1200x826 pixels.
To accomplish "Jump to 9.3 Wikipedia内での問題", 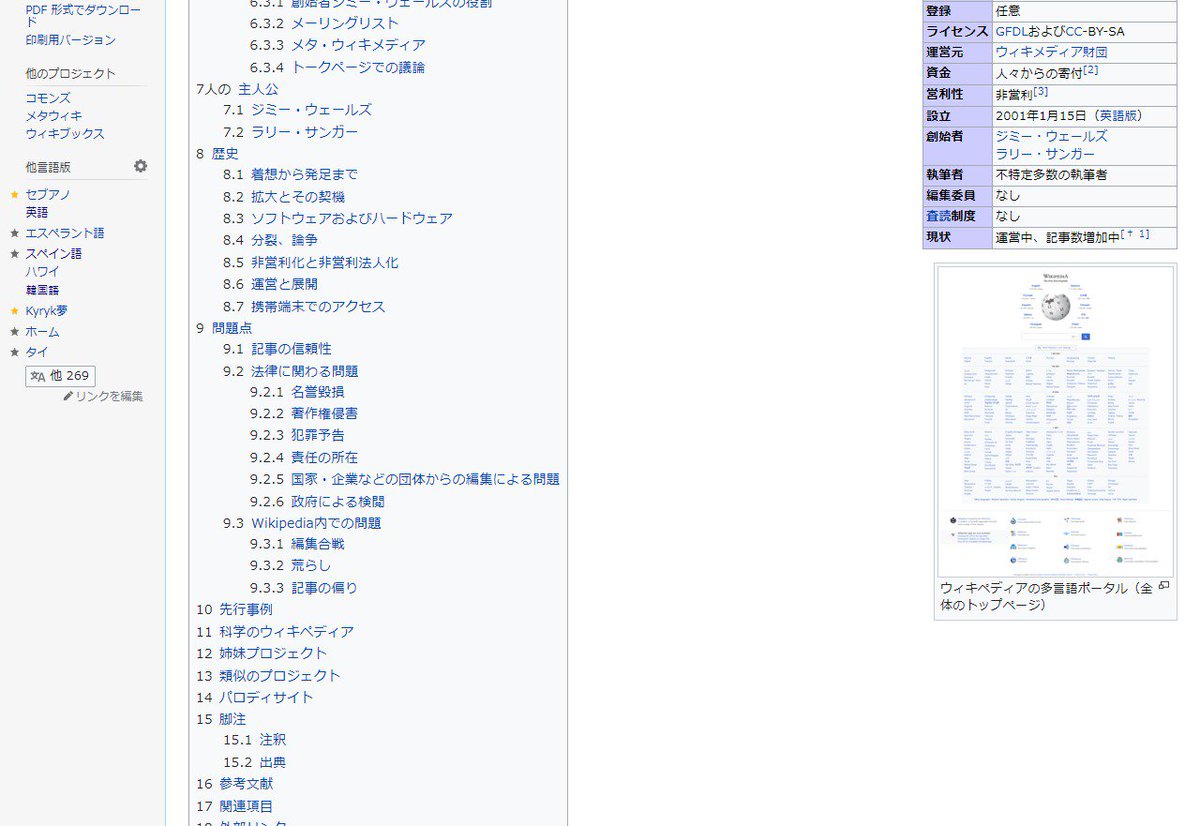I will point(302,523).
